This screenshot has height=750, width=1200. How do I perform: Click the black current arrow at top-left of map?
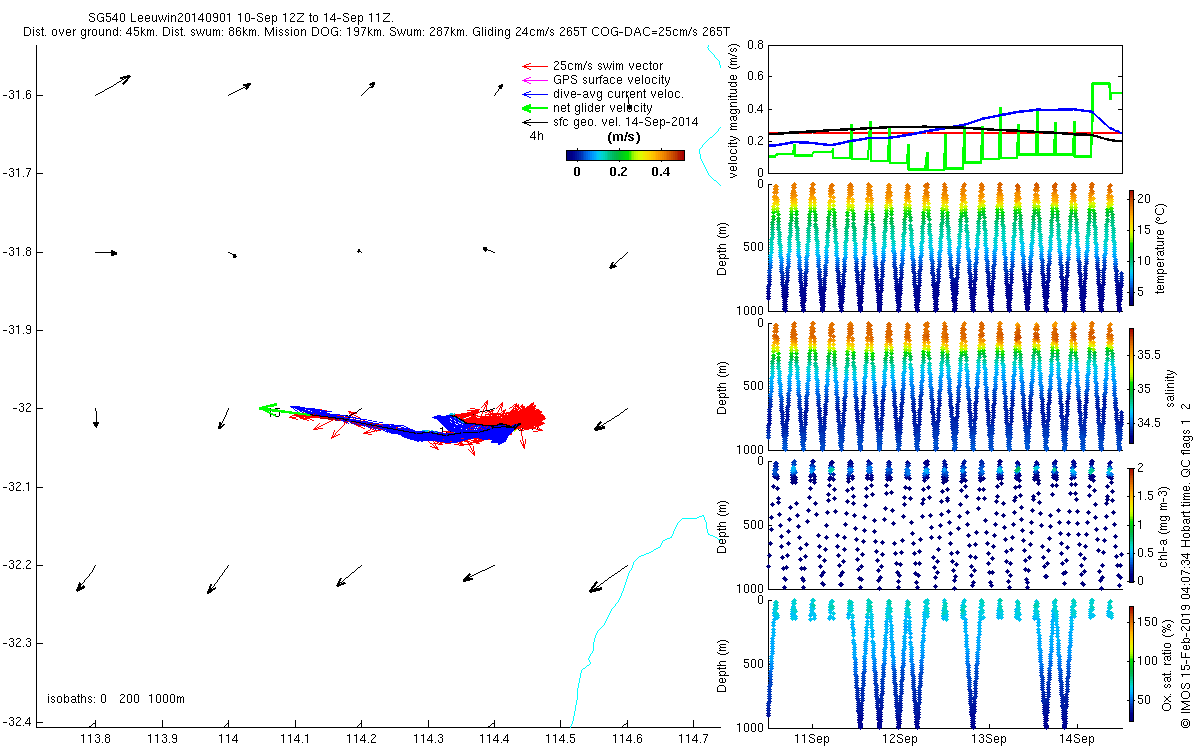113,85
